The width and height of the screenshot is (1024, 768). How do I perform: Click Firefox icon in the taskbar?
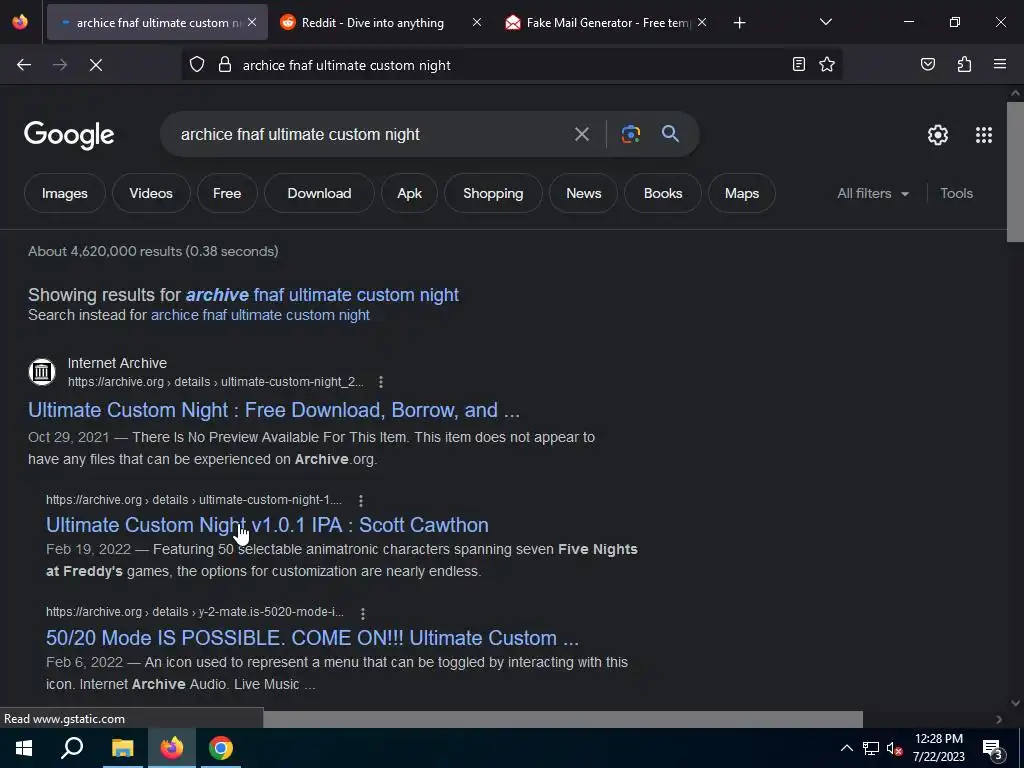point(172,748)
